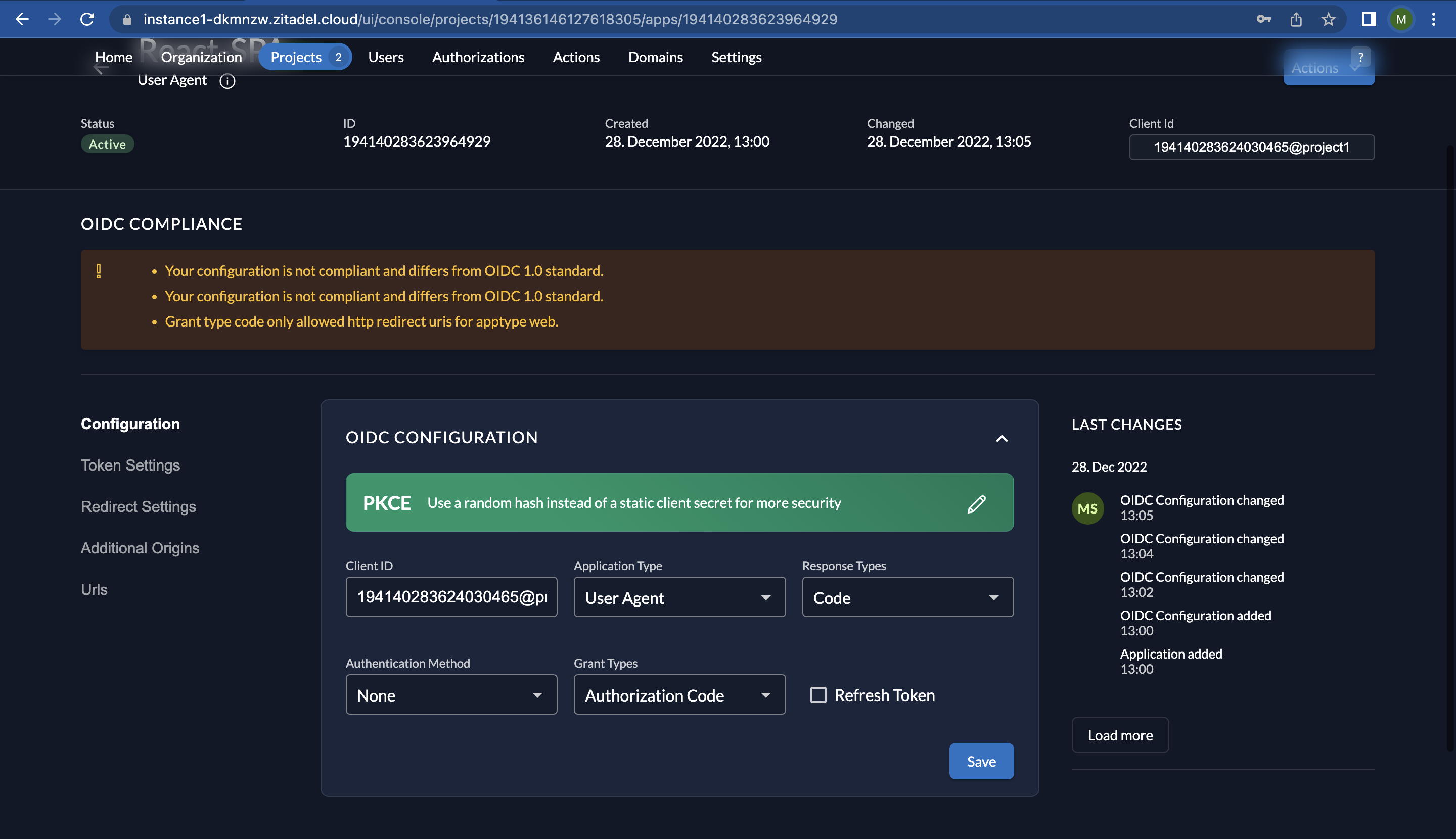
Task: Collapse the OIDC Configuration panel
Action: [1002, 439]
